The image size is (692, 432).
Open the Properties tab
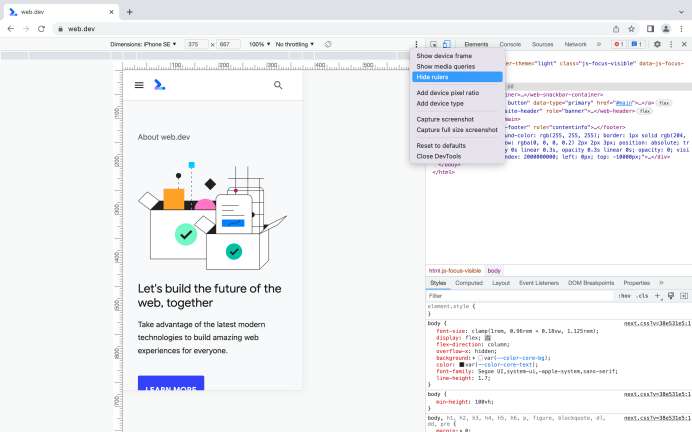pos(636,283)
